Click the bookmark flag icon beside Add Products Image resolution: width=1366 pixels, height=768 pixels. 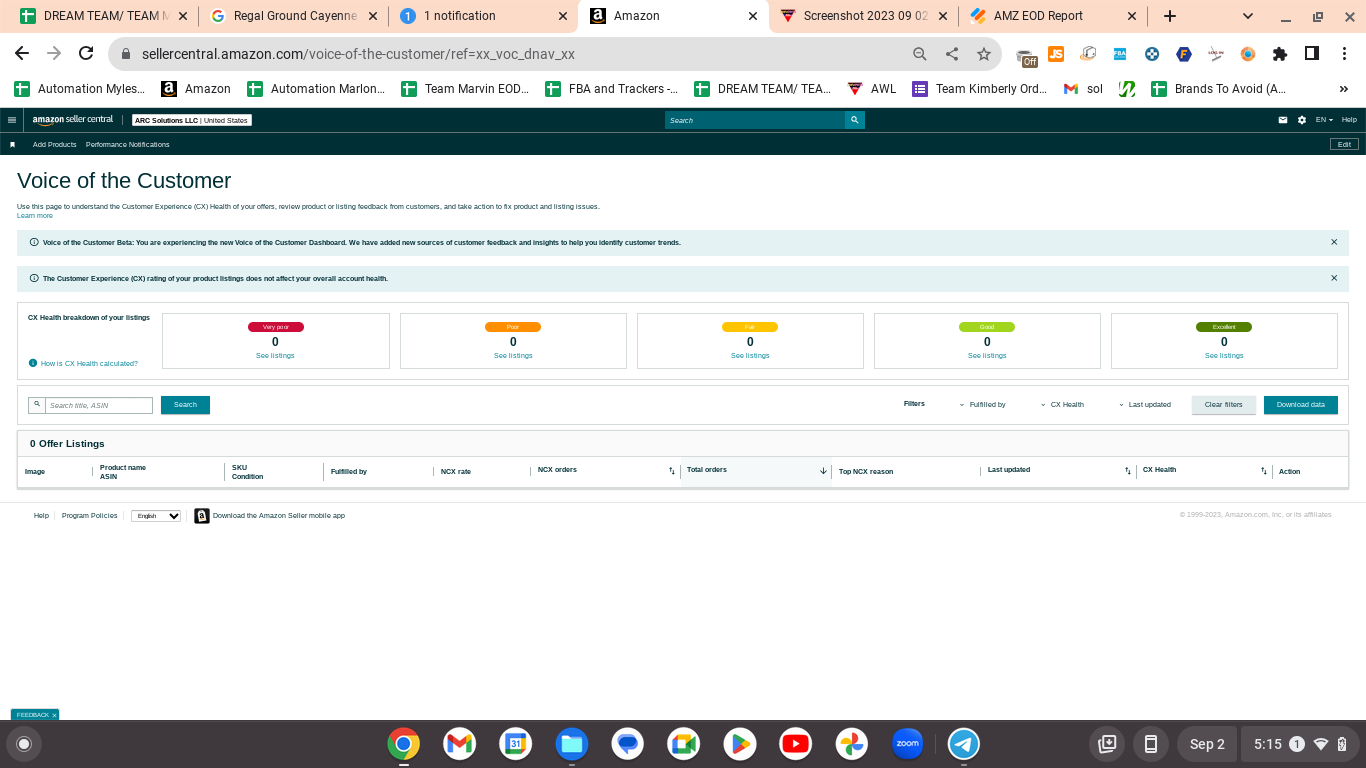pos(13,144)
